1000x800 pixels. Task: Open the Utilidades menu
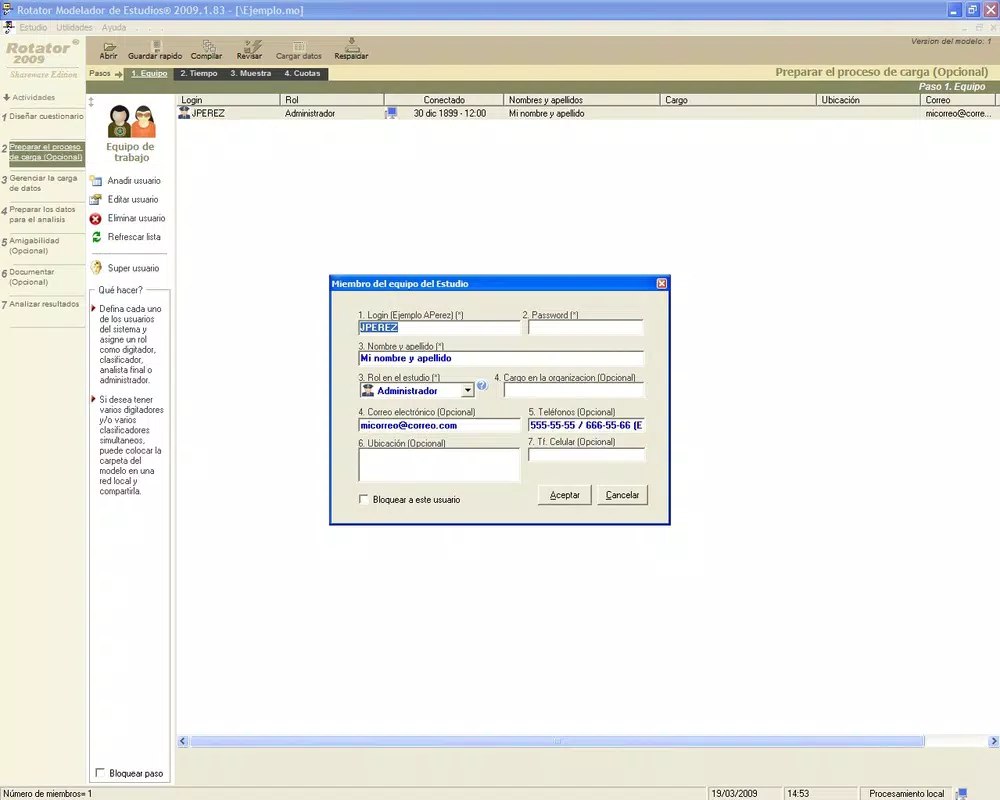pos(74,27)
